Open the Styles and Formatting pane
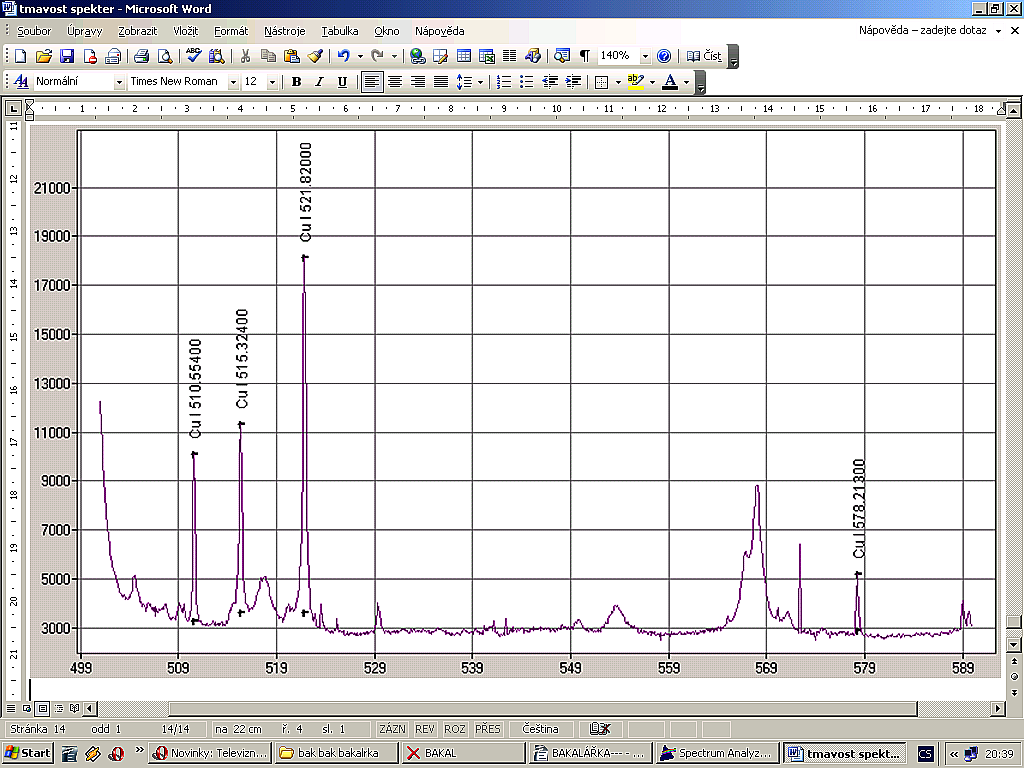This screenshot has height=768, width=1024. pyautogui.click(x=21, y=82)
